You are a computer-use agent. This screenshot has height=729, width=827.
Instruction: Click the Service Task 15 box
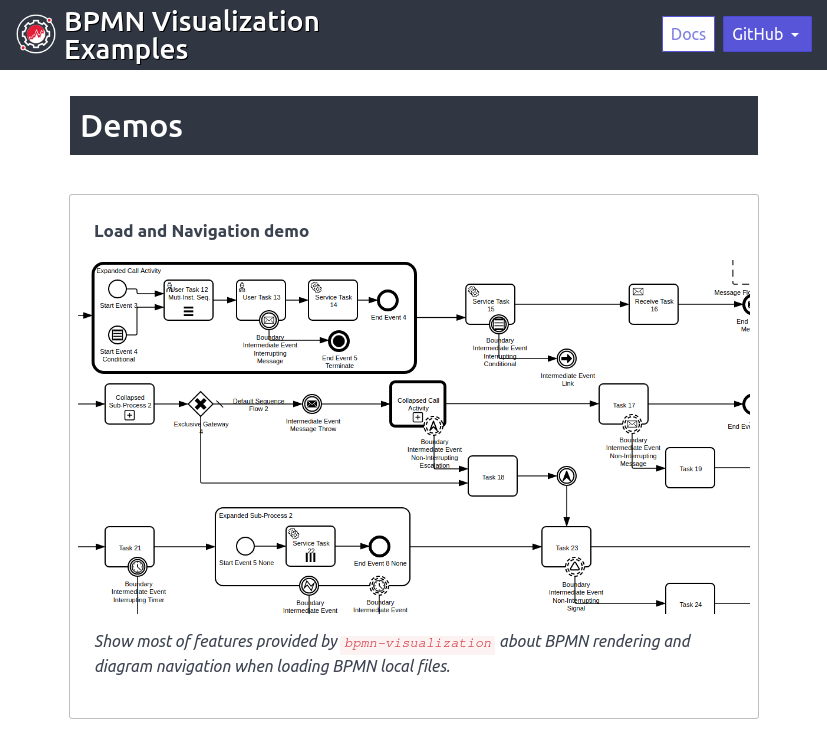(x=491, y=304)
